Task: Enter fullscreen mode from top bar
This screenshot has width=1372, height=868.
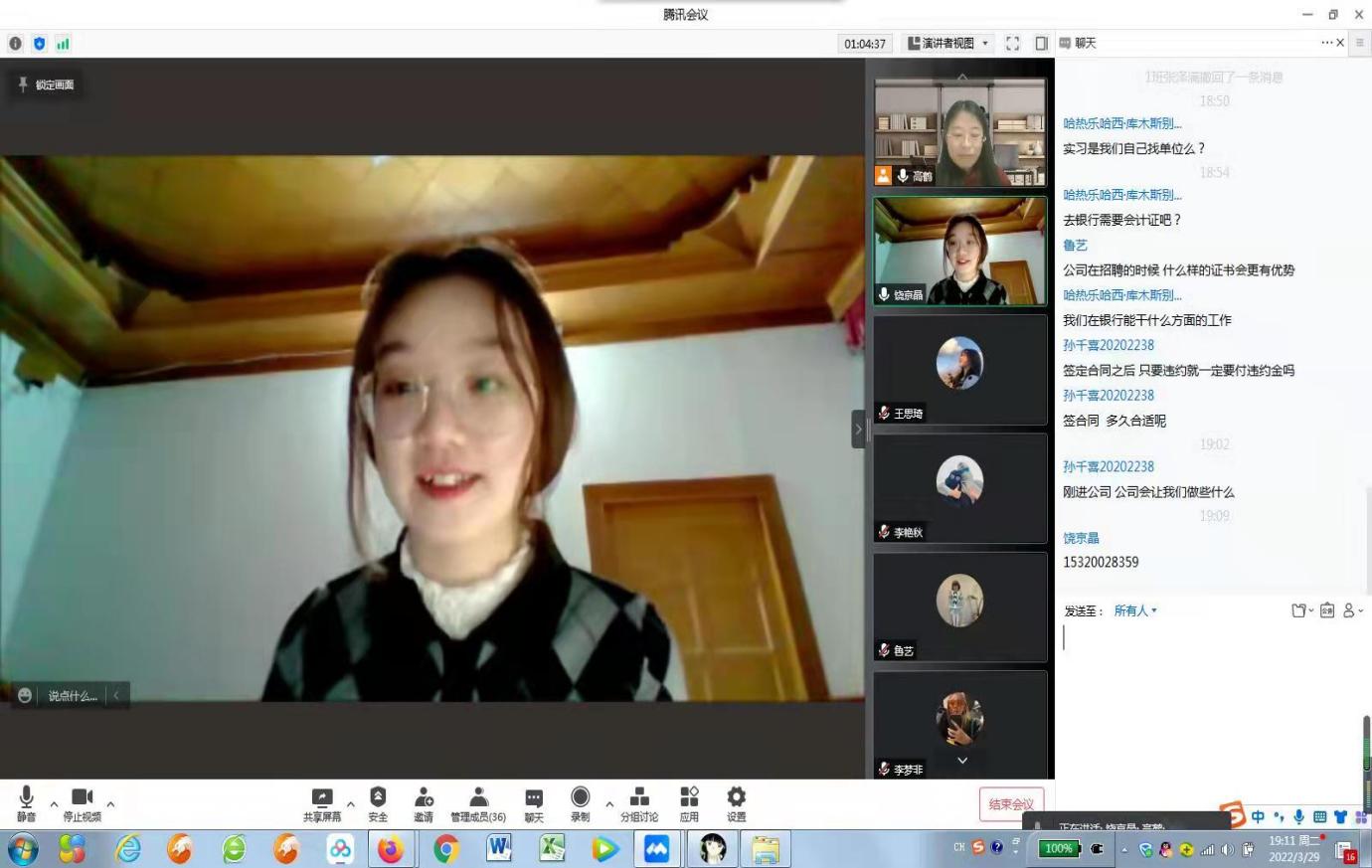Action: click(x=1012, y=44)
